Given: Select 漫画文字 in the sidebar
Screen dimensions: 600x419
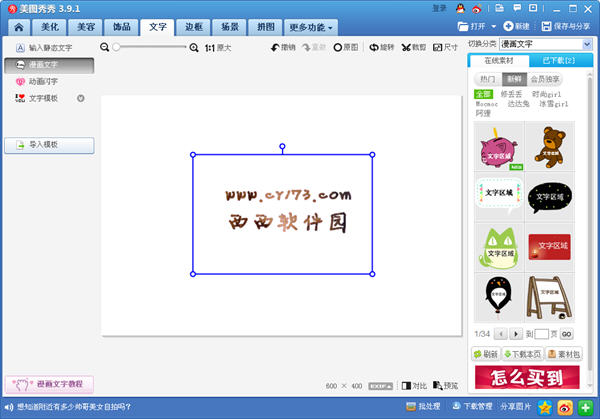Looking at the screenshot, I should coord(49,65).
